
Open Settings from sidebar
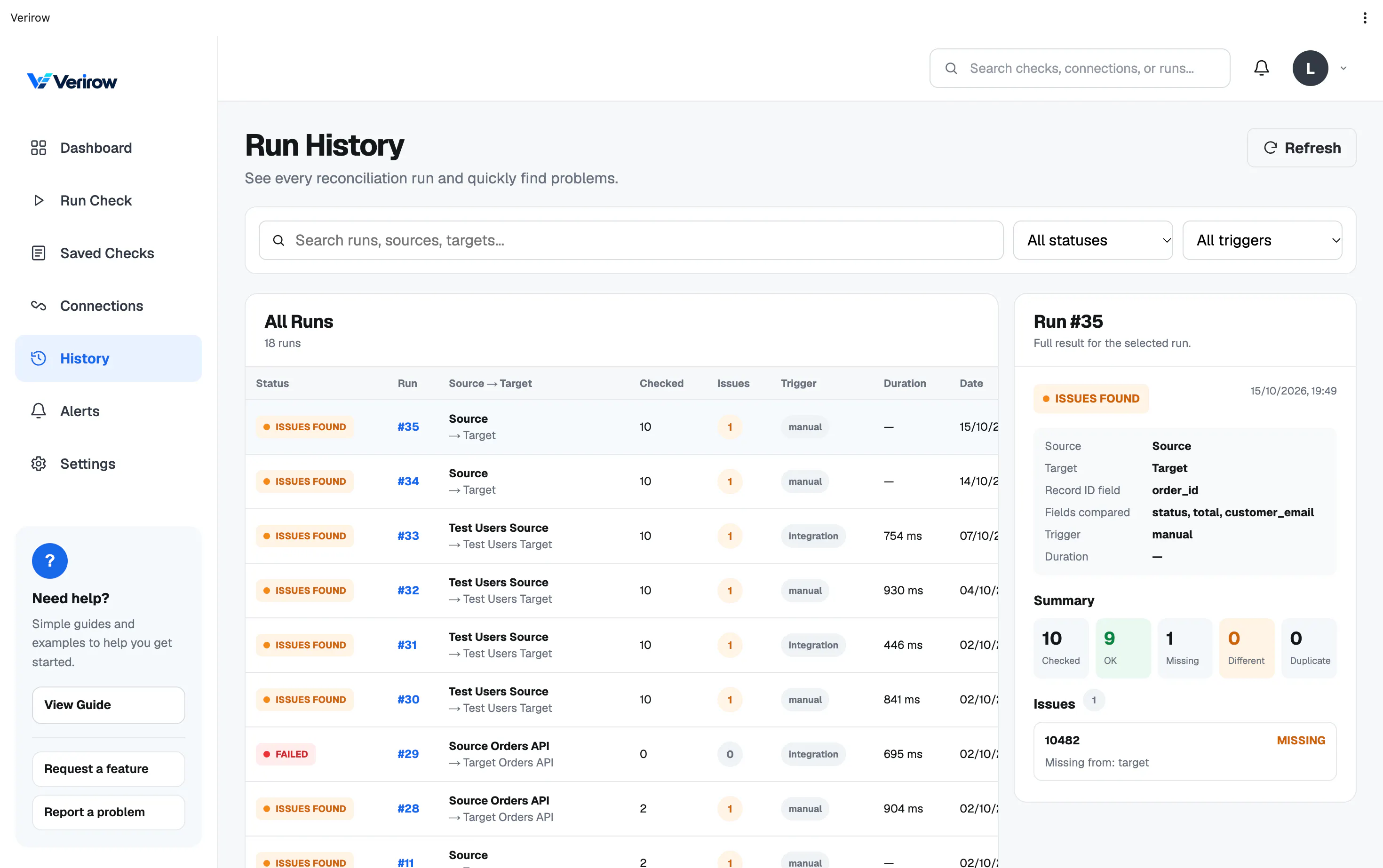coord(109,464)
